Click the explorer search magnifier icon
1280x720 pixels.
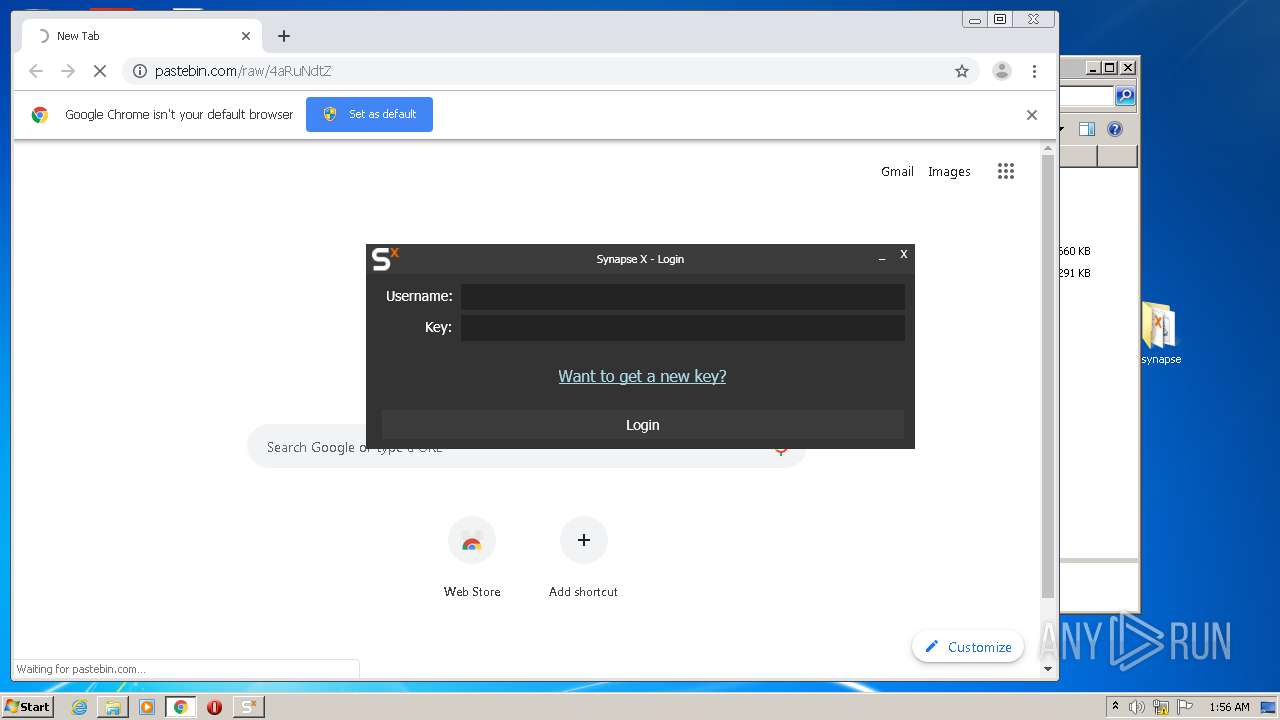[x=1125, y=96]
